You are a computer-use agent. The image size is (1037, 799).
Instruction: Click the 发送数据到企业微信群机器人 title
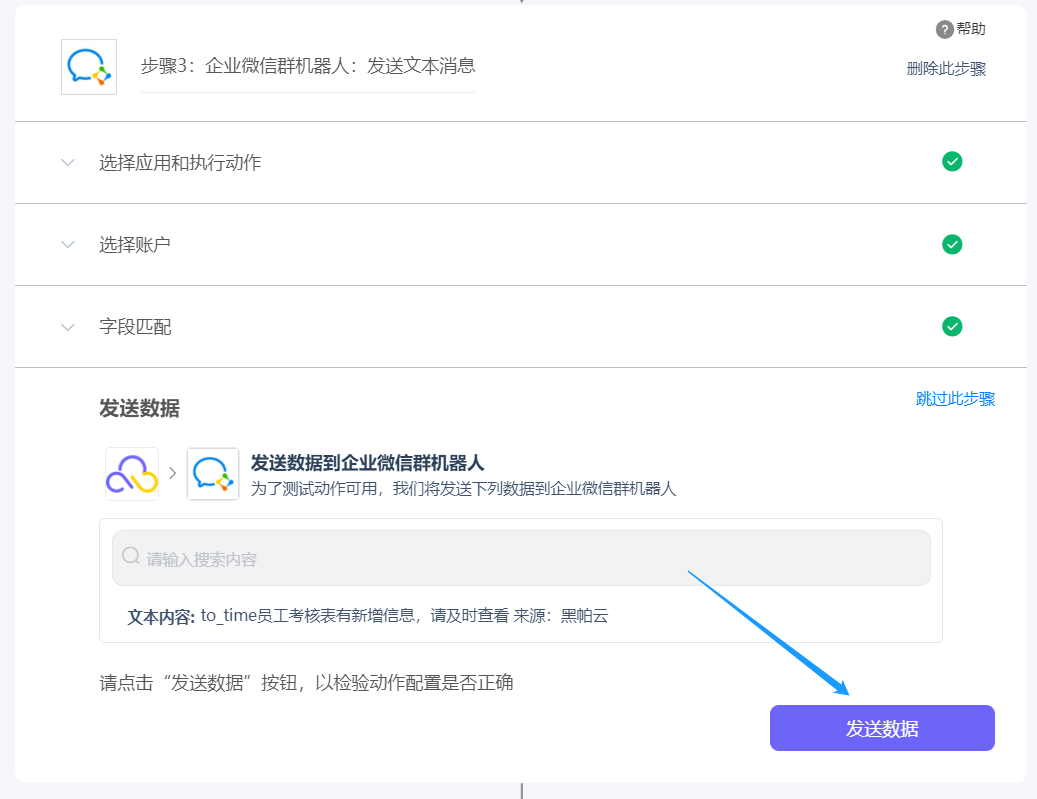tap(368, 463)
